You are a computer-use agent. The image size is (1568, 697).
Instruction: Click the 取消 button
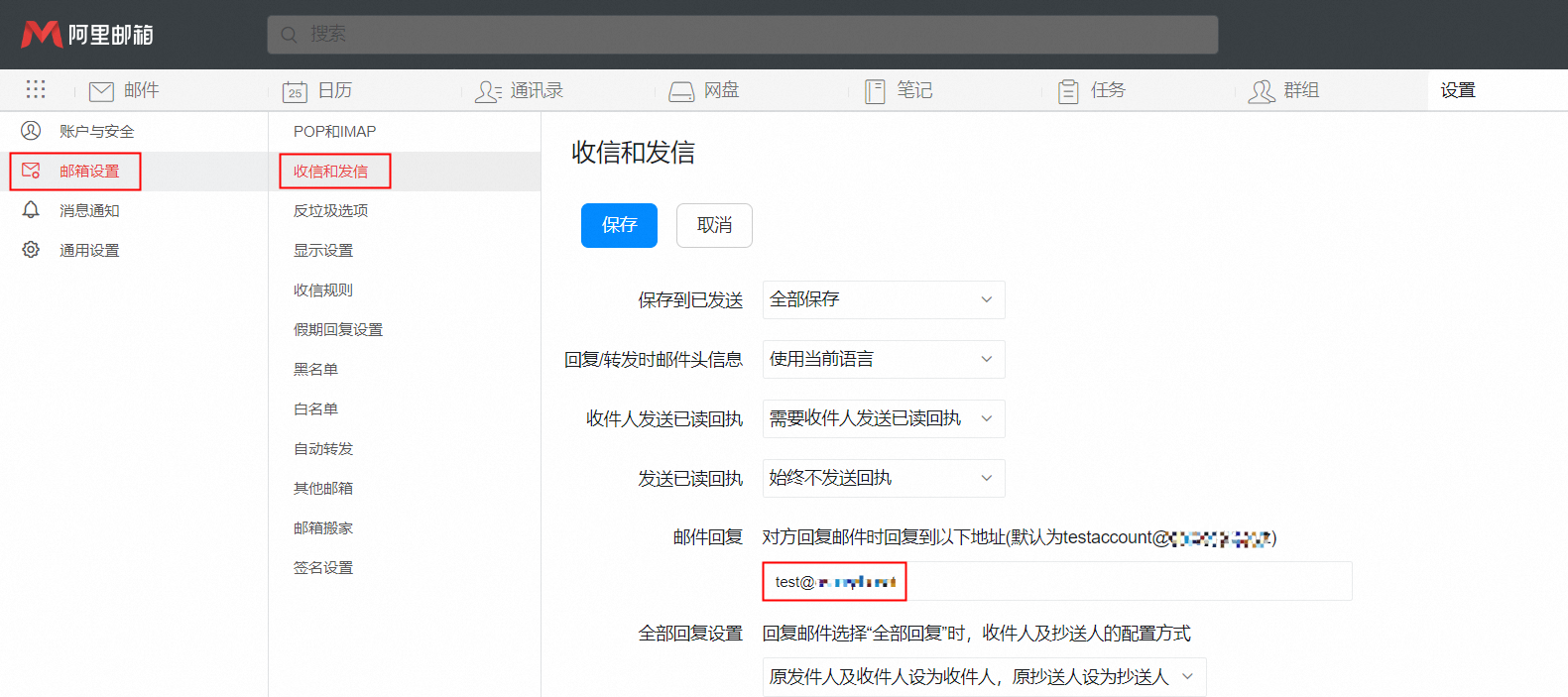click(714, 225)
